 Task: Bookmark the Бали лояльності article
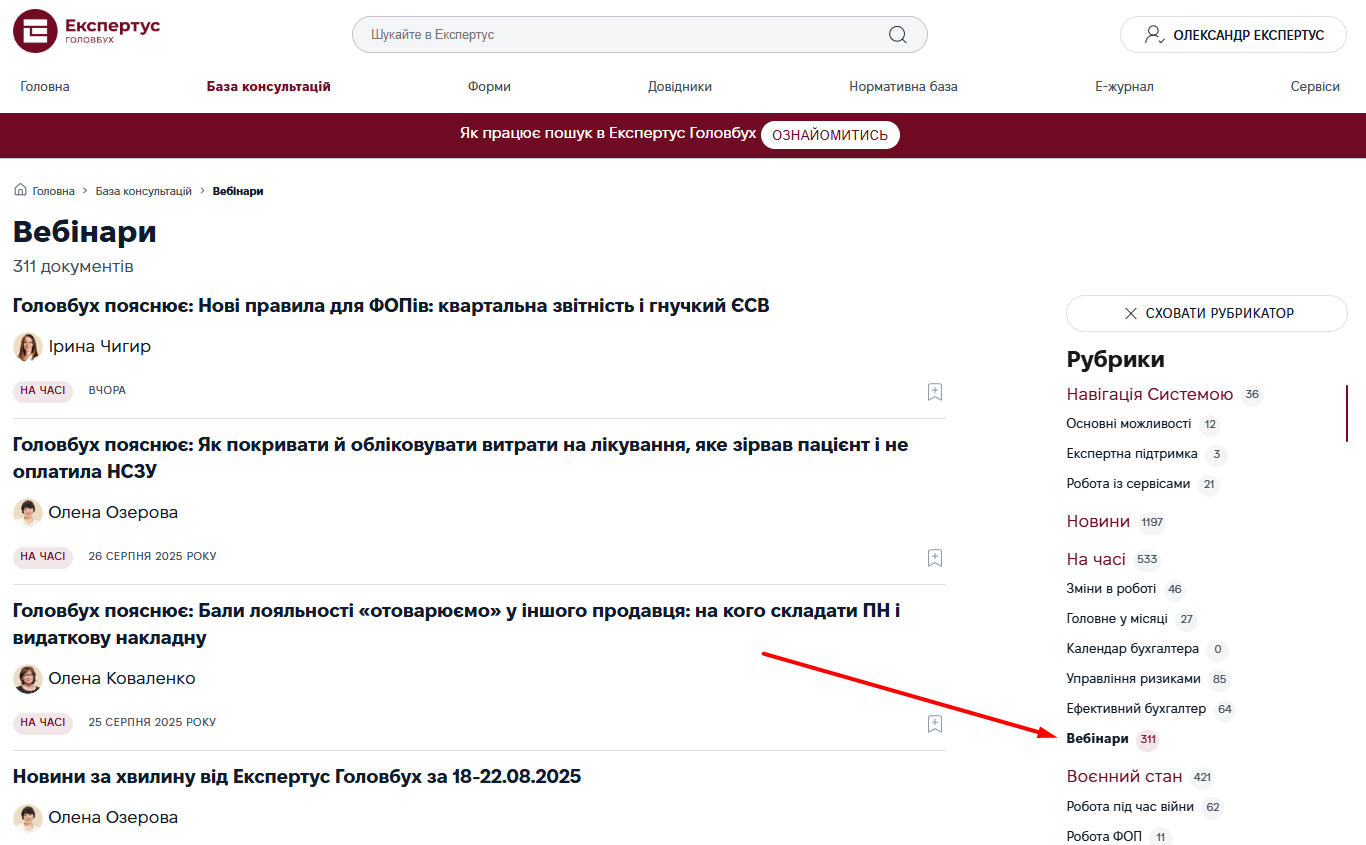935,724
